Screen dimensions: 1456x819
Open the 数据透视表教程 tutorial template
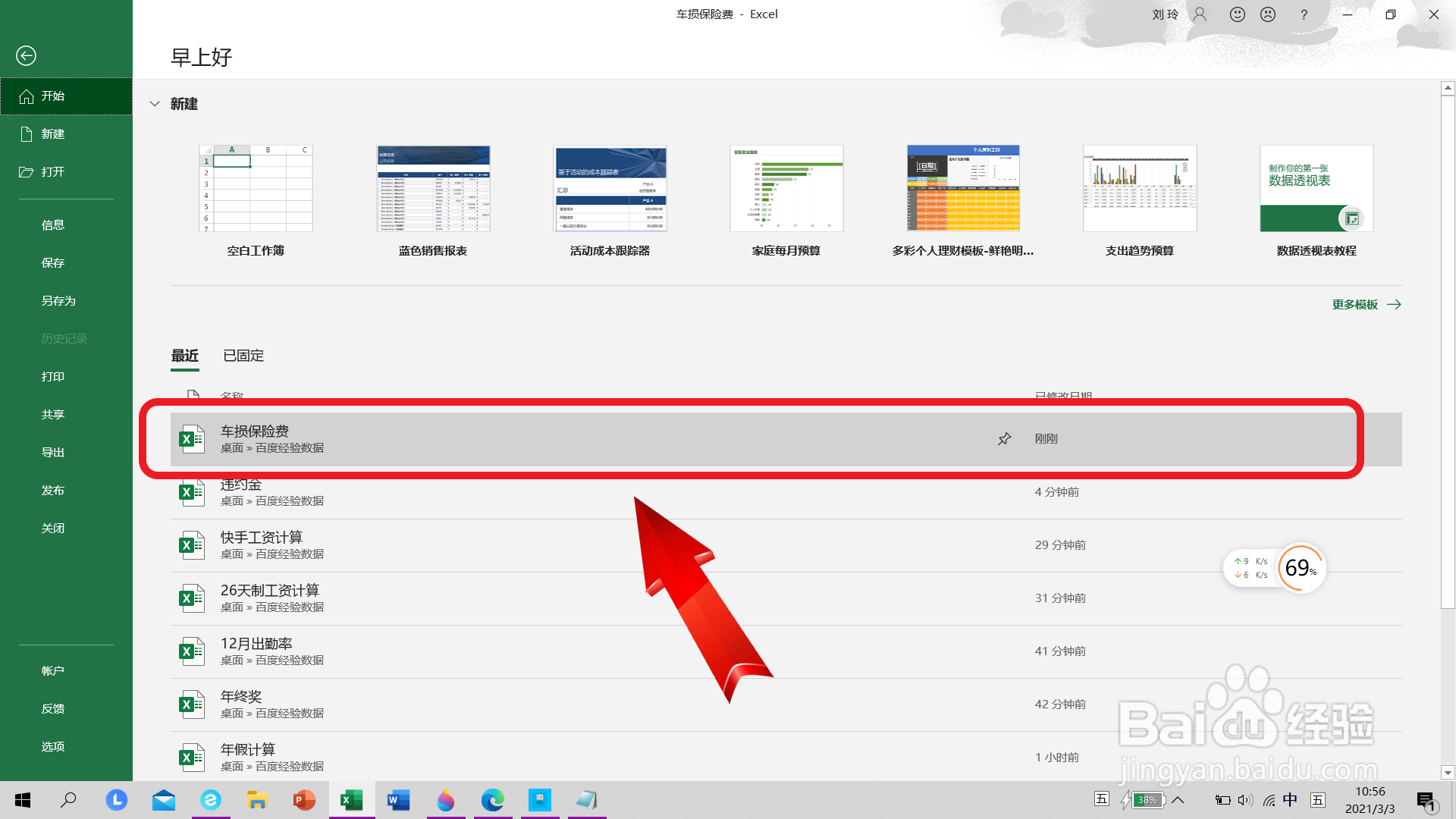(x=1316, y=202)
